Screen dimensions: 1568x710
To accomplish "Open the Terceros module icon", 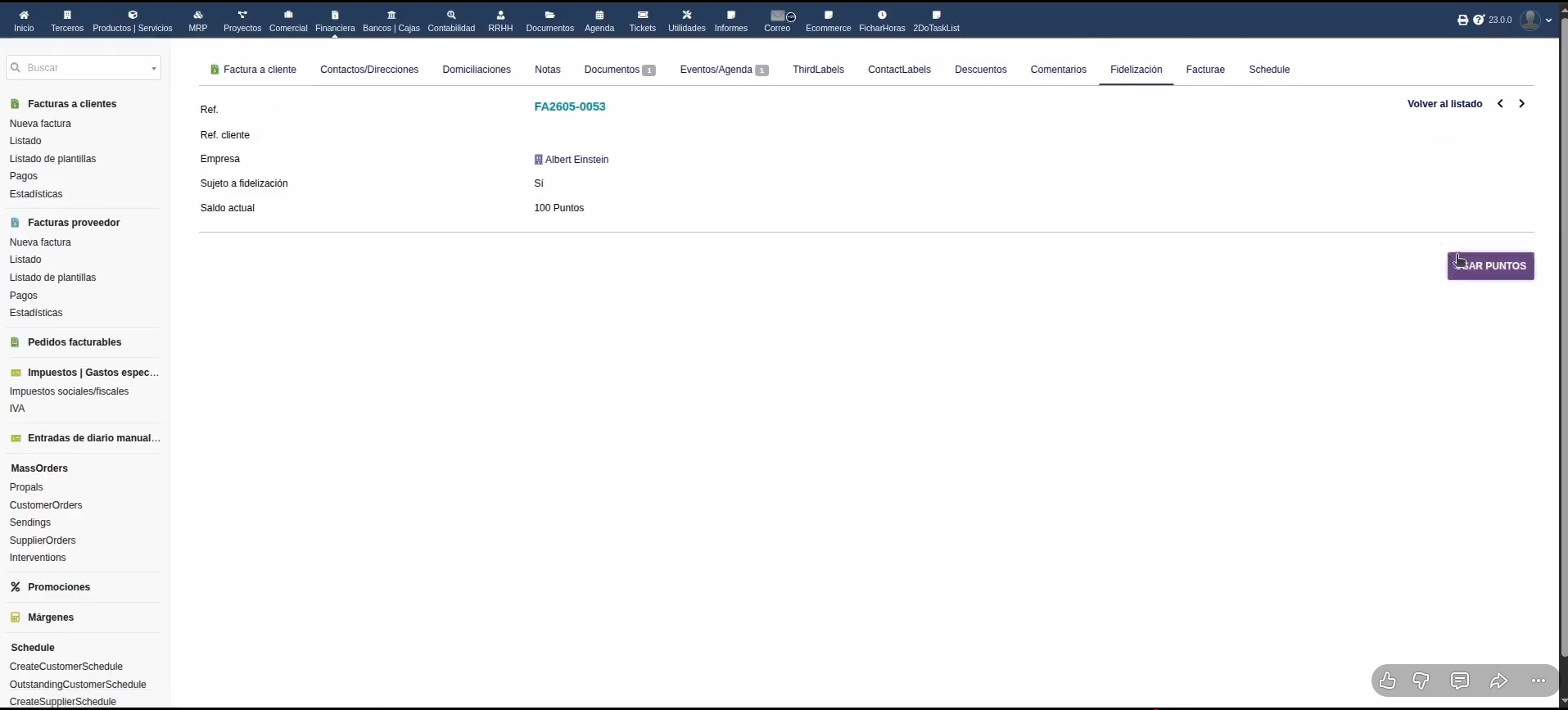I will (67, 15).
